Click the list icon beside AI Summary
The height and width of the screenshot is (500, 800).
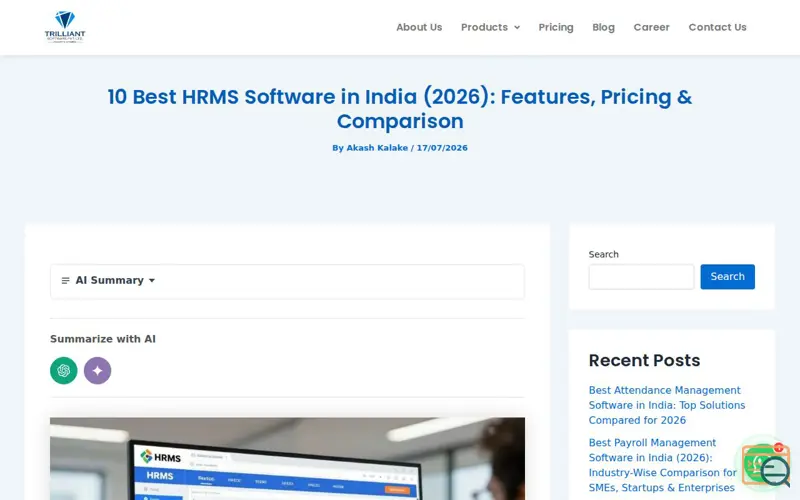(65, 281)
